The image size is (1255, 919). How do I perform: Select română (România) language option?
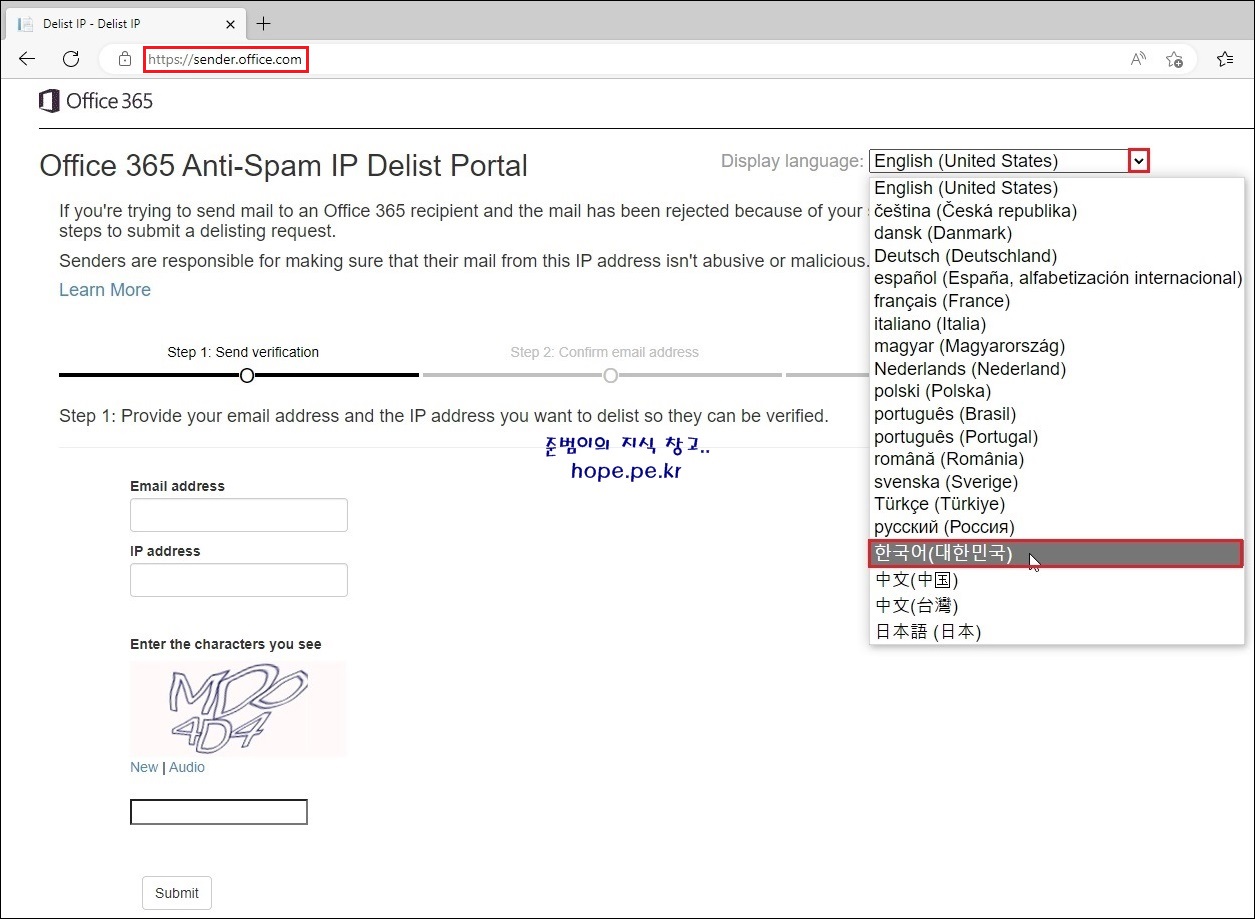(x=1057, y=459)
